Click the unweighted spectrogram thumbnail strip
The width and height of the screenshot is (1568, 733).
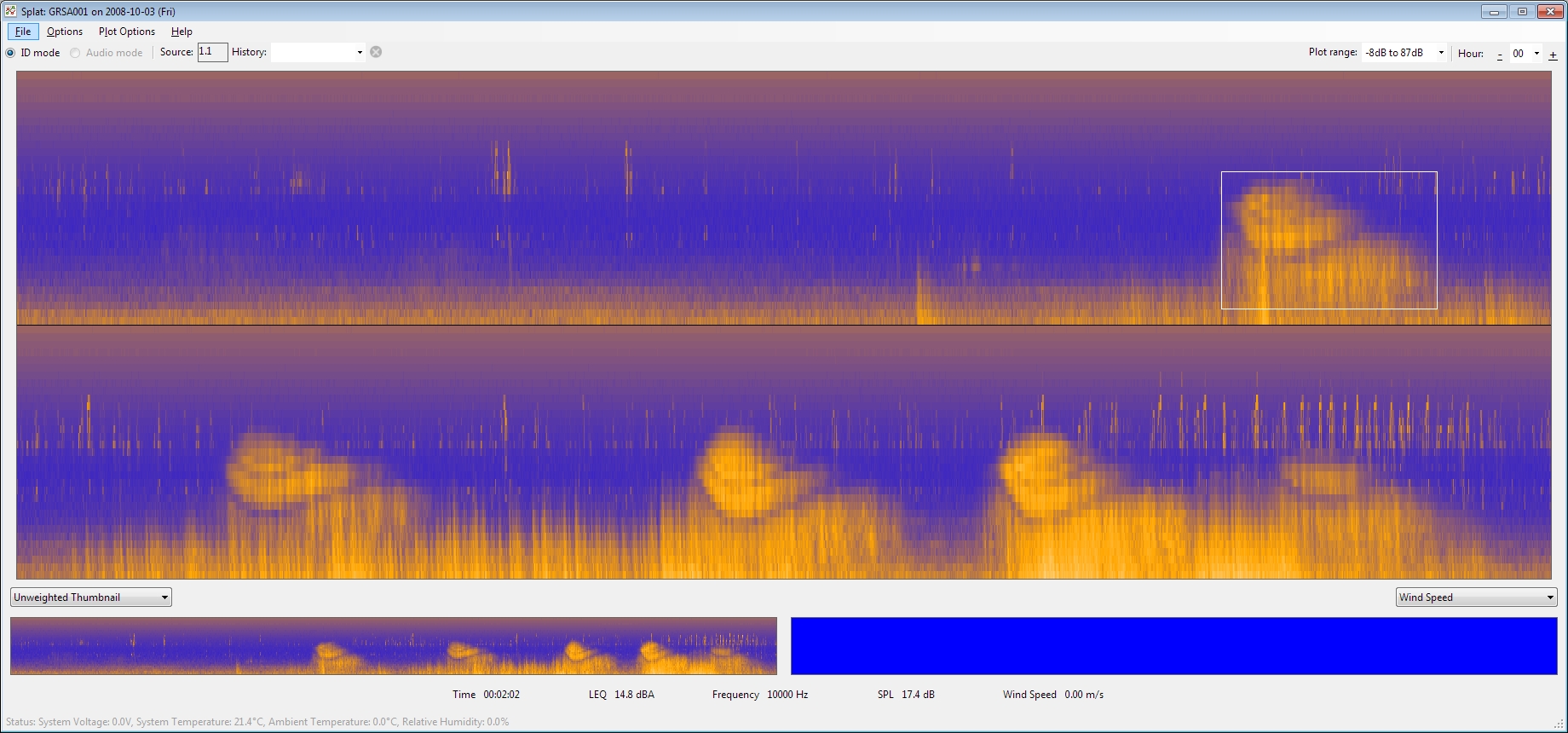point(394,646)
